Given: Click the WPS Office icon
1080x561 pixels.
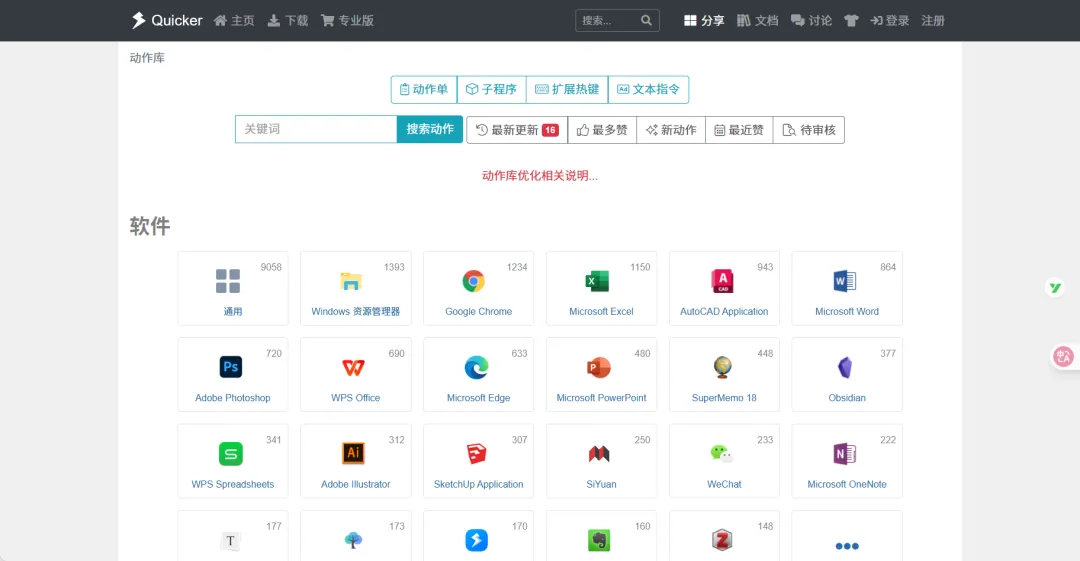Looking at the screenshot, I should (353, 368).
